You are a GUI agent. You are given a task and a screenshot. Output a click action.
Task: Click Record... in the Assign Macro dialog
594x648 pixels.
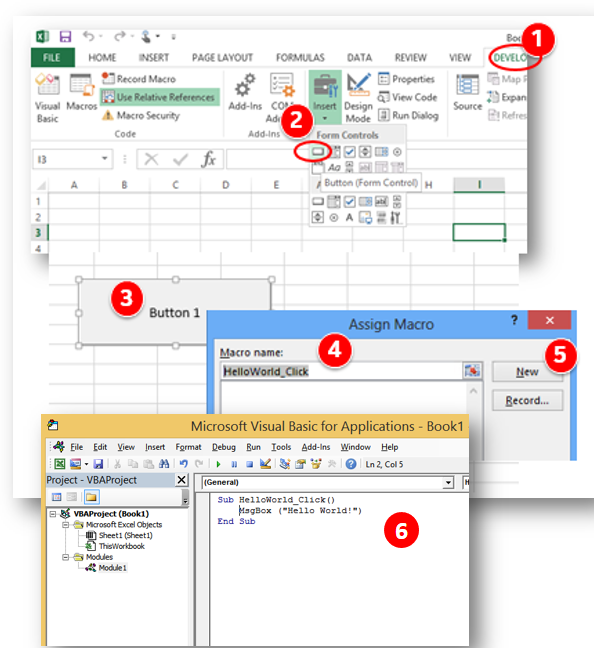click(527, 400)
